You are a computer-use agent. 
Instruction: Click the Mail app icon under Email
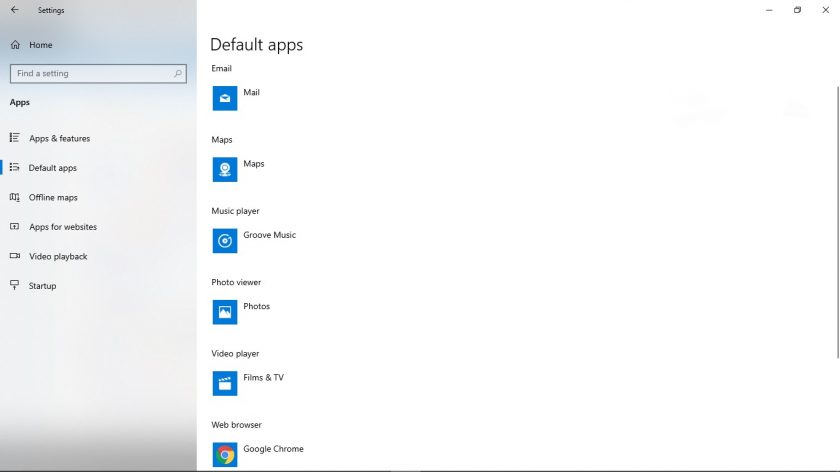coord(224,98)
